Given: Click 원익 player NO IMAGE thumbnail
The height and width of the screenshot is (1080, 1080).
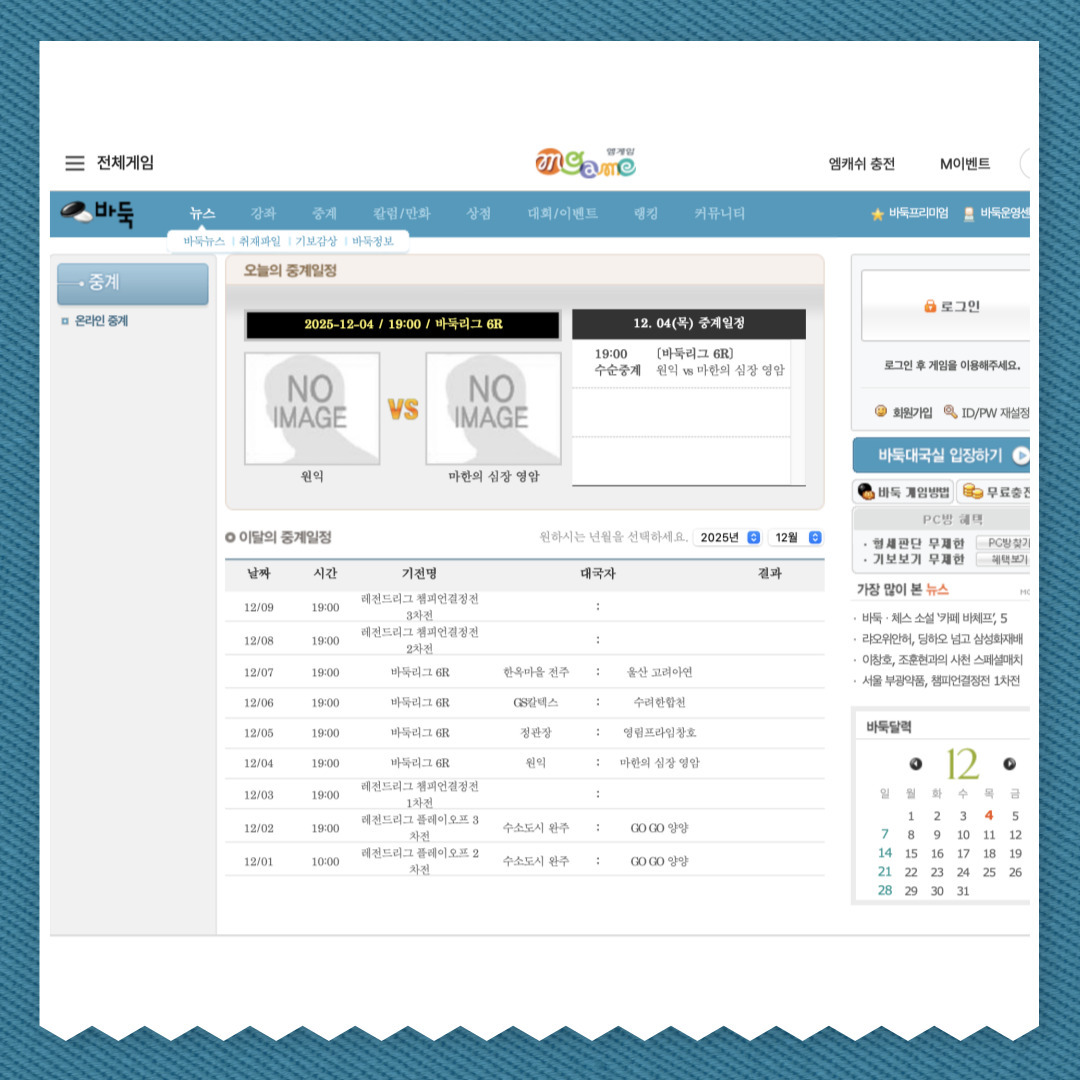Looking at the screenshot, I should click(312, 408).
